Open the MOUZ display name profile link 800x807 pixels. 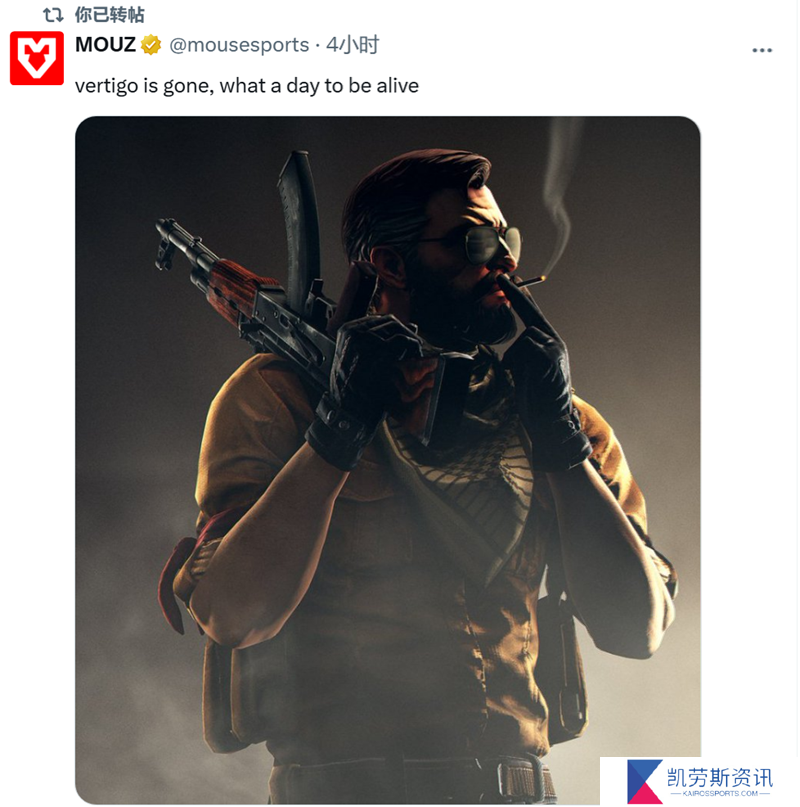[x=106, y=45]
